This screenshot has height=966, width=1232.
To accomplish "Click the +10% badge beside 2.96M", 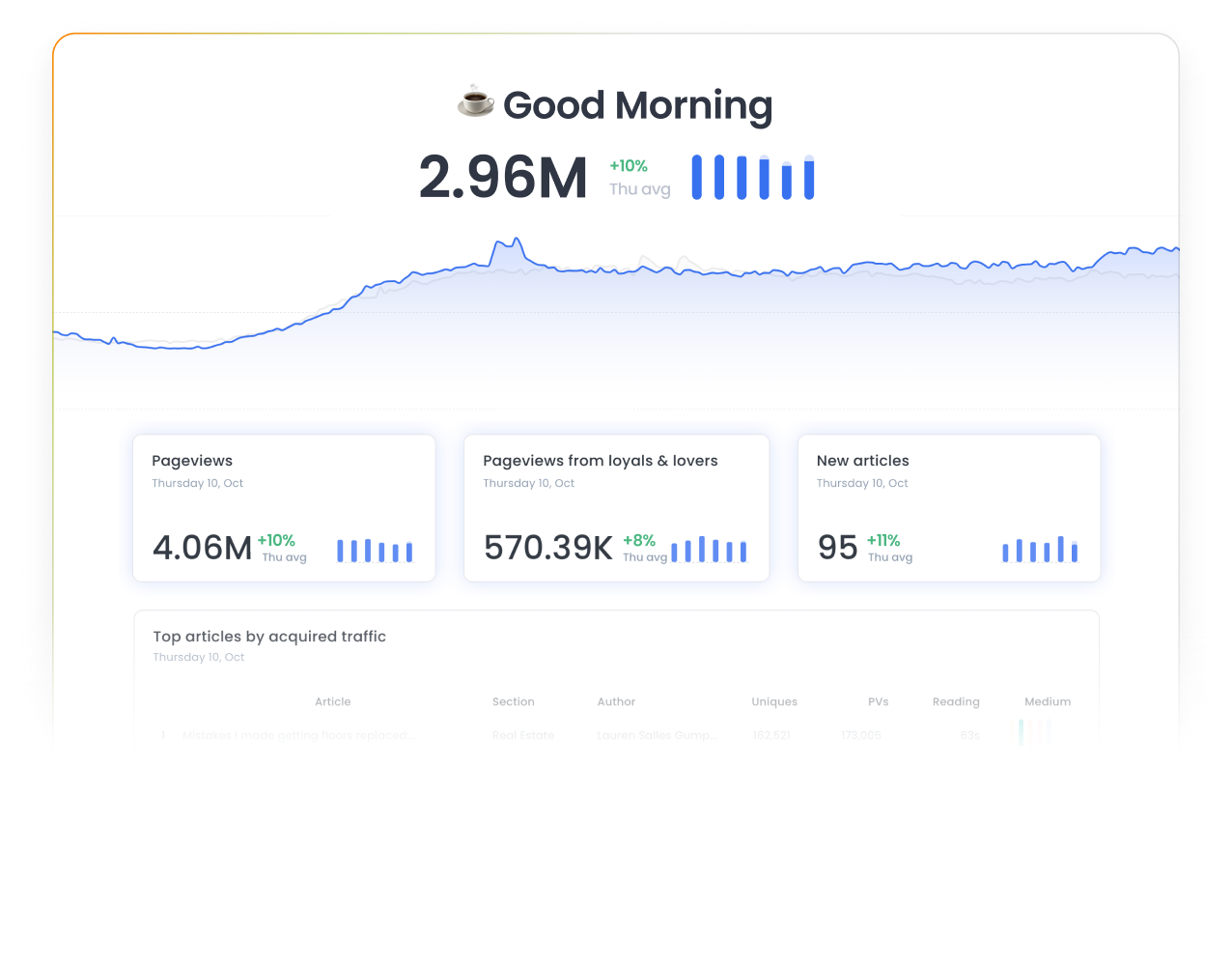I will (x=628, y=165).
